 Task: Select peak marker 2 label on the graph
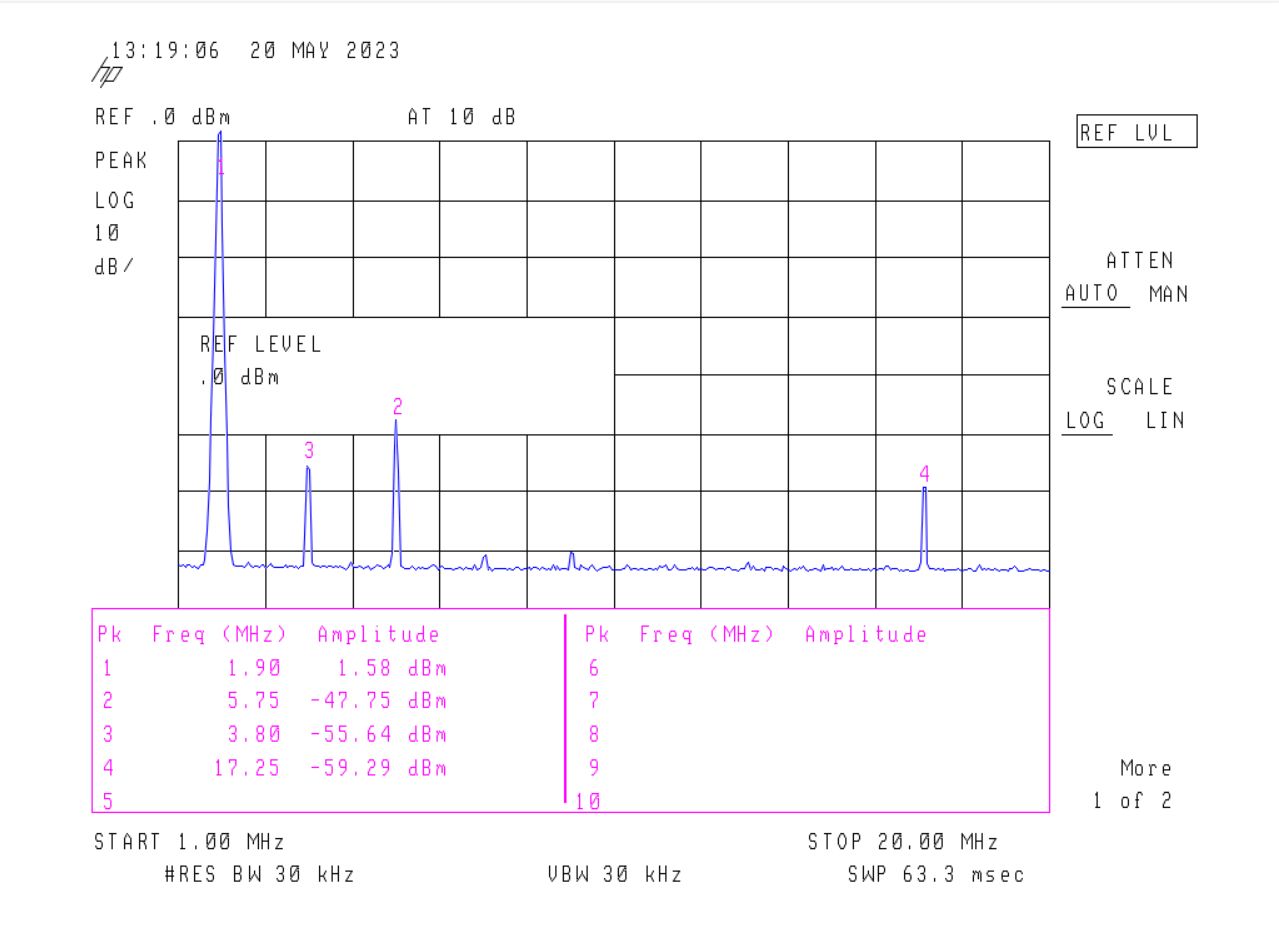click(x=397, y=406)
